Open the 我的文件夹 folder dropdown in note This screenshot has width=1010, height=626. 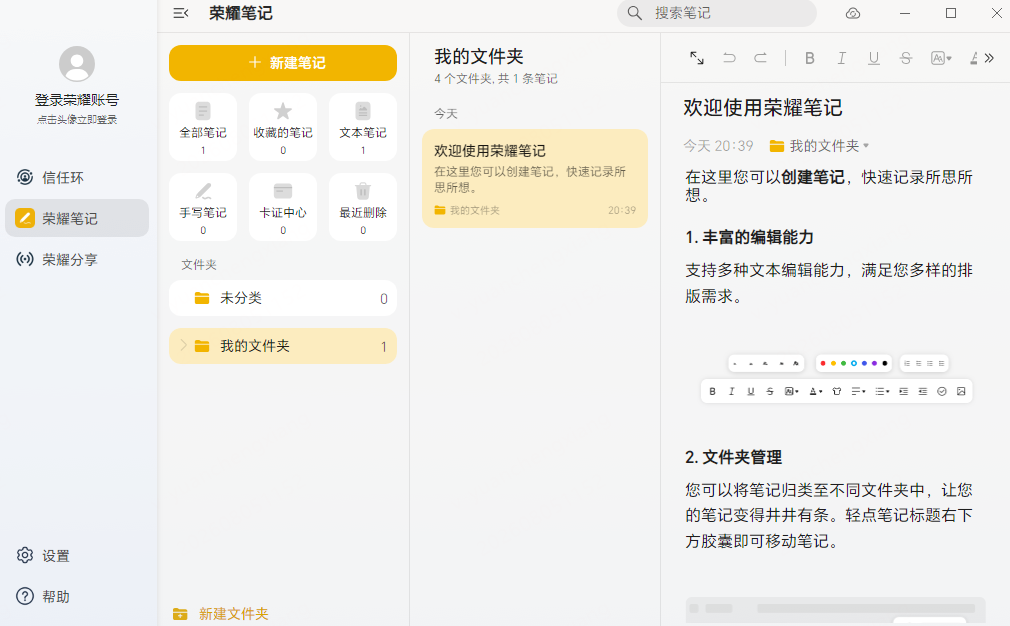819,146
